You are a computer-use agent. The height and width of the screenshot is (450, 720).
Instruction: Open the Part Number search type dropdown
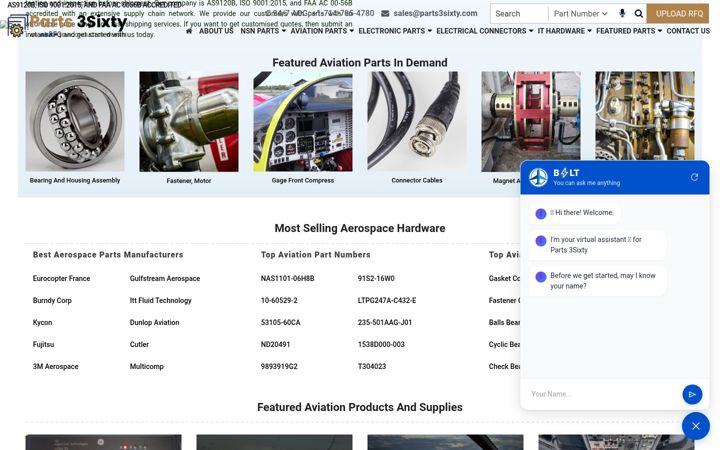tap(580, 14)
